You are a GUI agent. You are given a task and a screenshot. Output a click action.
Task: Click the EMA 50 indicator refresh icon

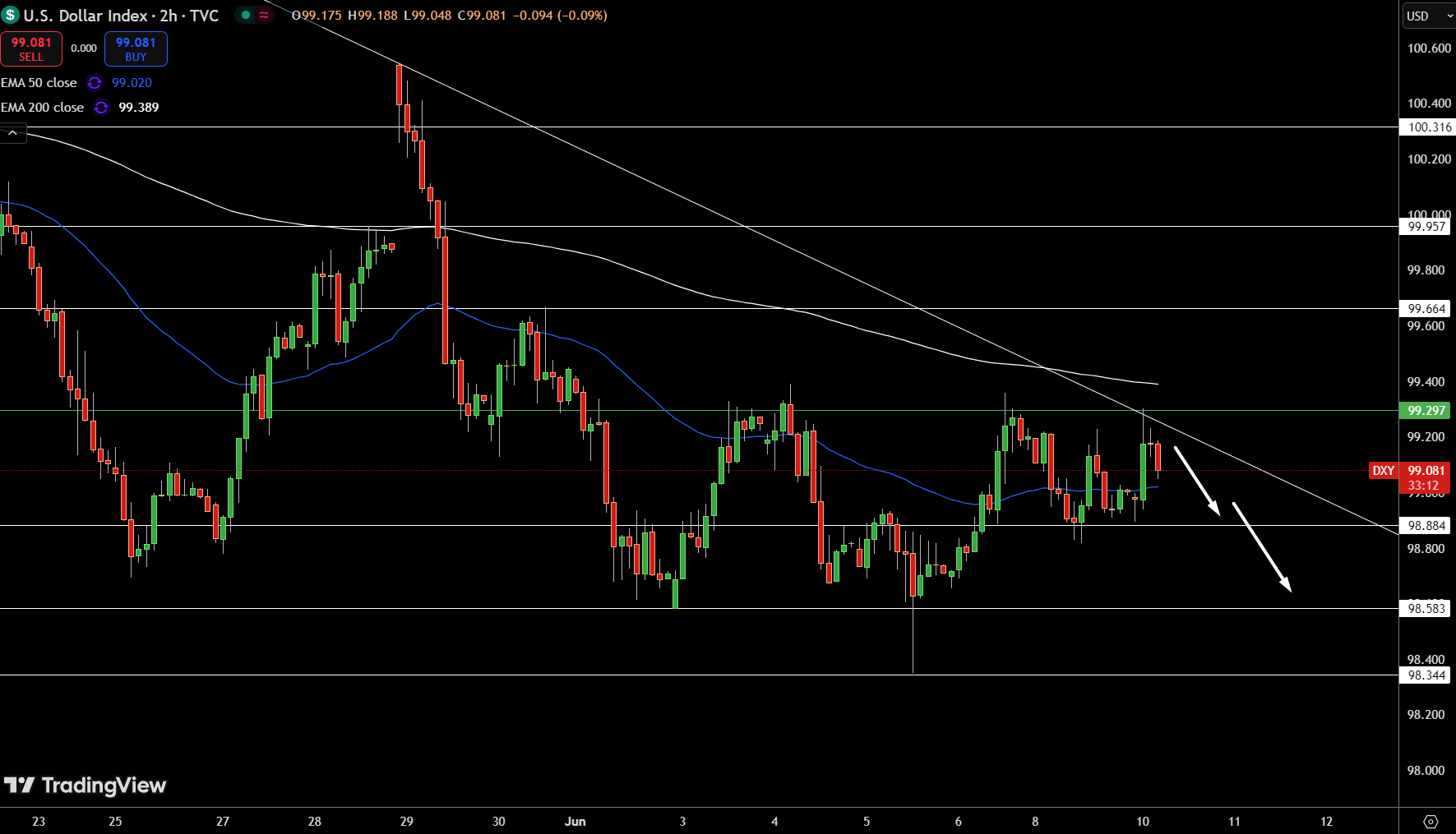coord(95,83)
